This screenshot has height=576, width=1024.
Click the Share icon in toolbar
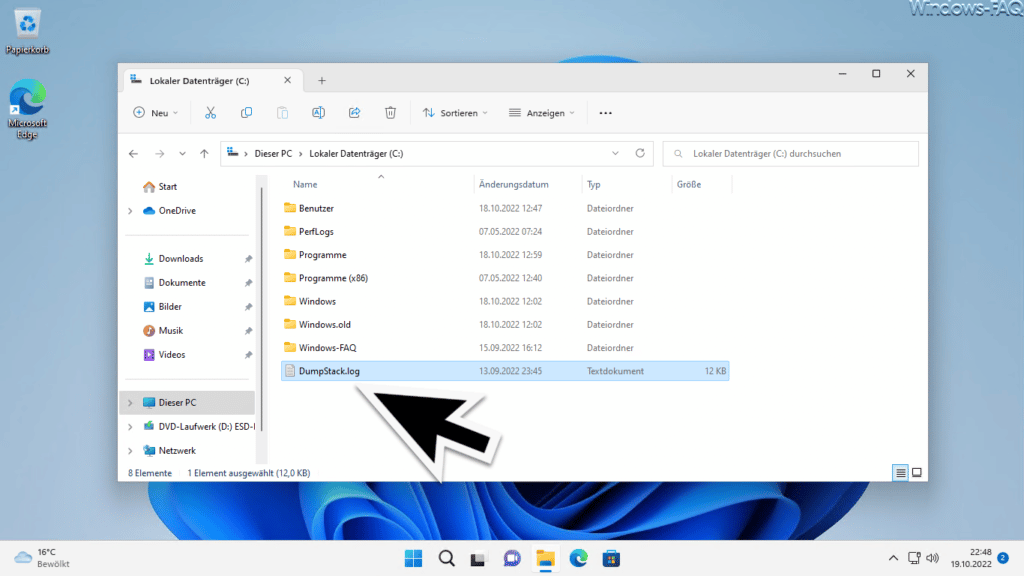click(354, 113)
